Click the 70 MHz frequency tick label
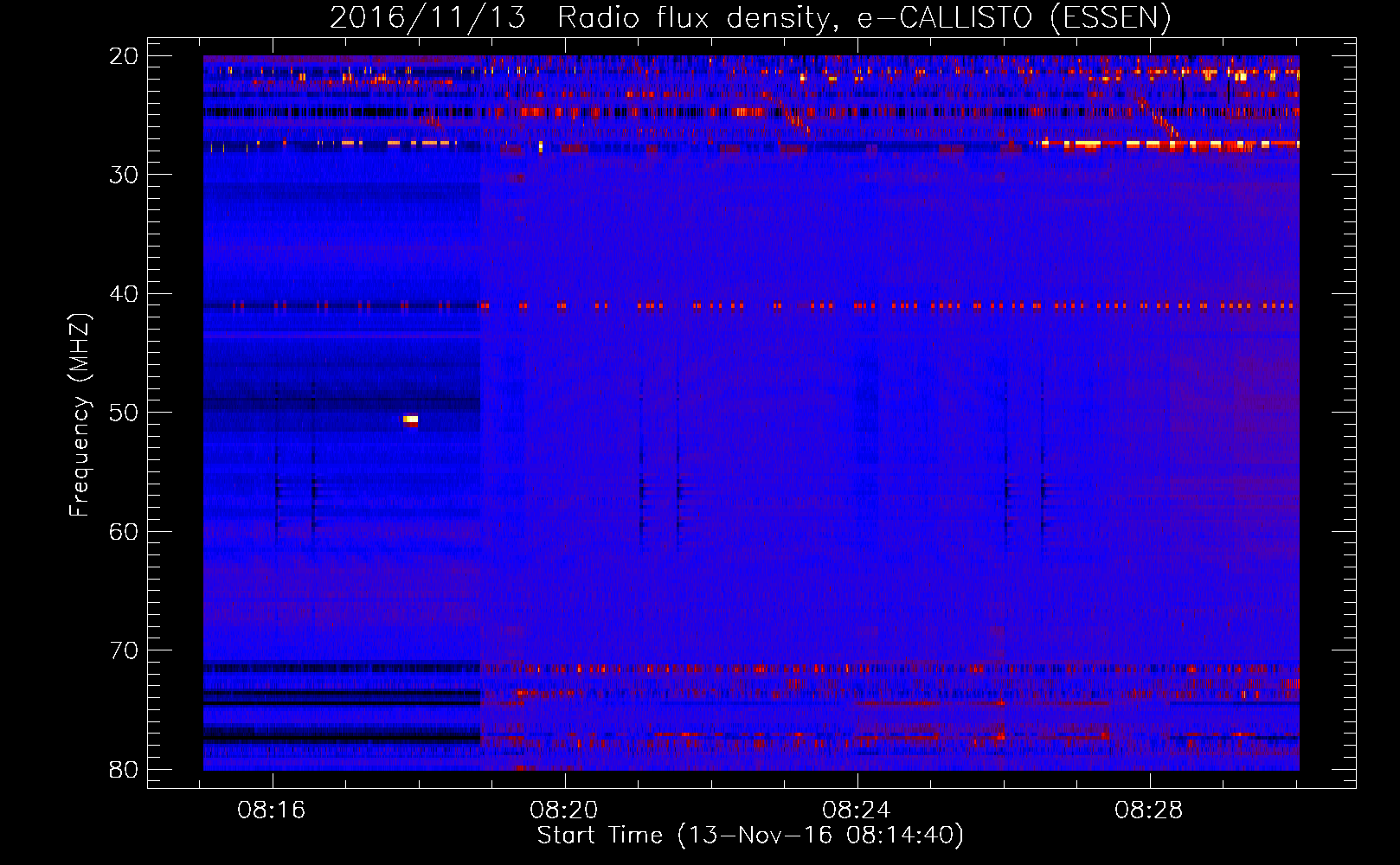This screenshot has width=1400, height=865. (x=125, y=650)
